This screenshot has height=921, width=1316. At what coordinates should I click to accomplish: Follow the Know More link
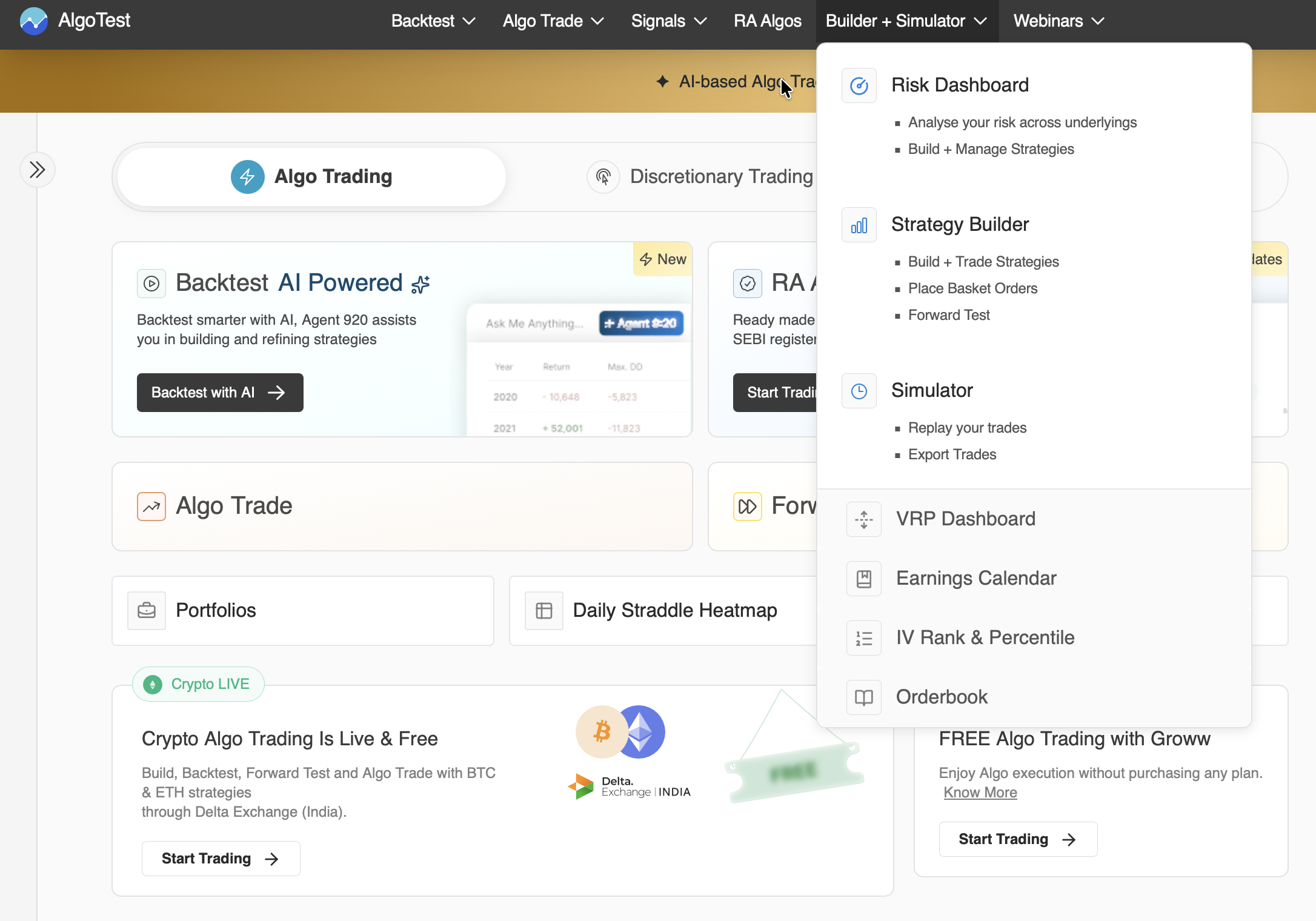pyautogui.click(x=980, y=793)
